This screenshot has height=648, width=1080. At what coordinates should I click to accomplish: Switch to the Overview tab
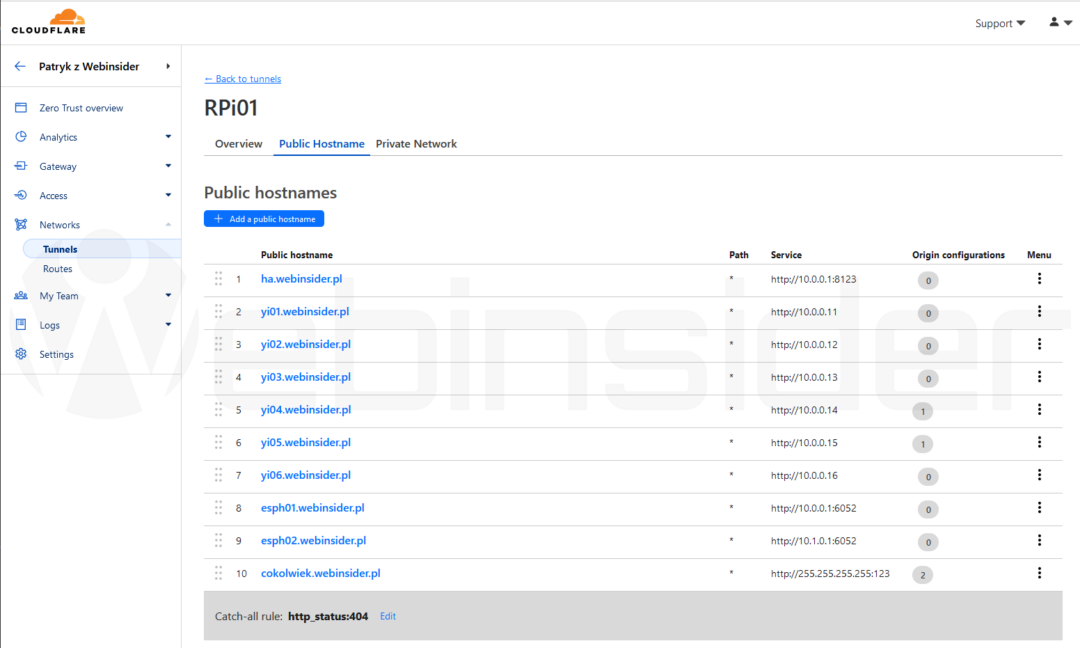tap(239, 144)
